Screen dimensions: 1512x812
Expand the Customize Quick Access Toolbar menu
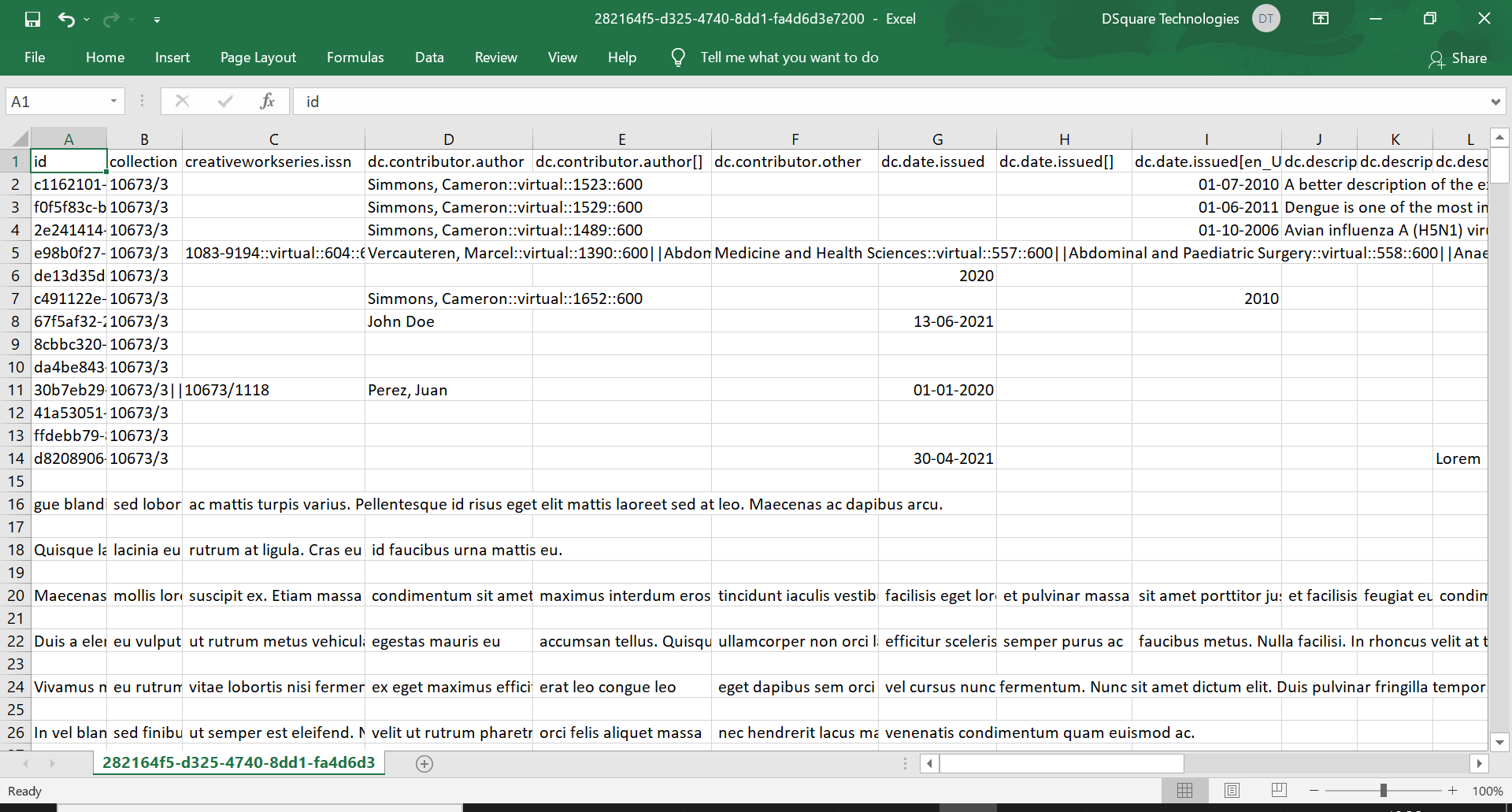157,19
